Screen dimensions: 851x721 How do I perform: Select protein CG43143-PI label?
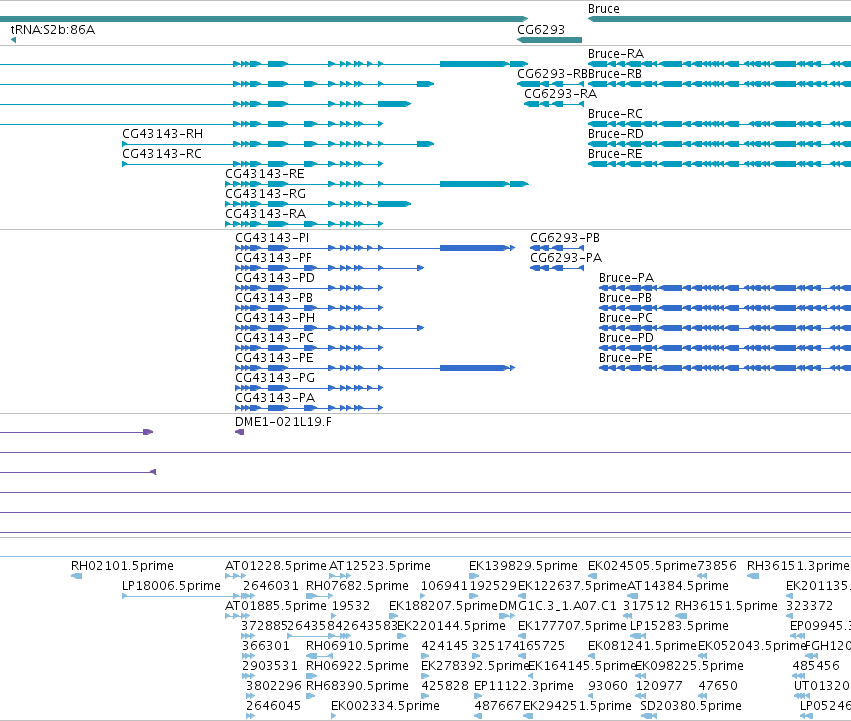272,238
